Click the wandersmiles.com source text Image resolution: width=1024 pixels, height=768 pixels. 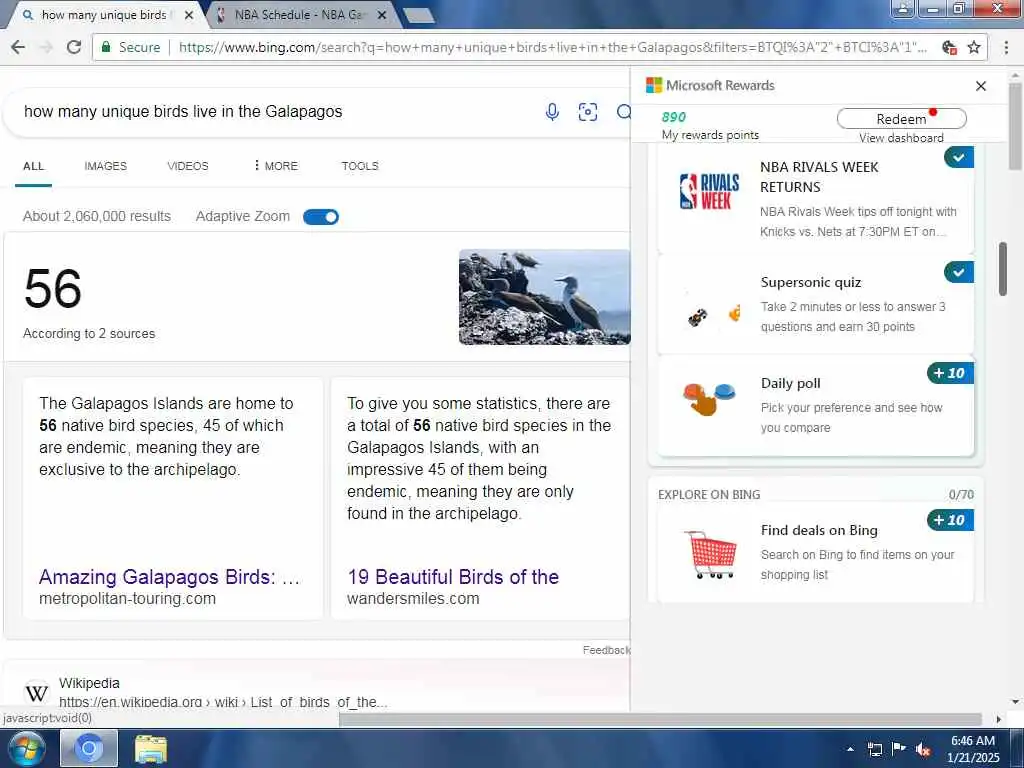pos(413,598)
